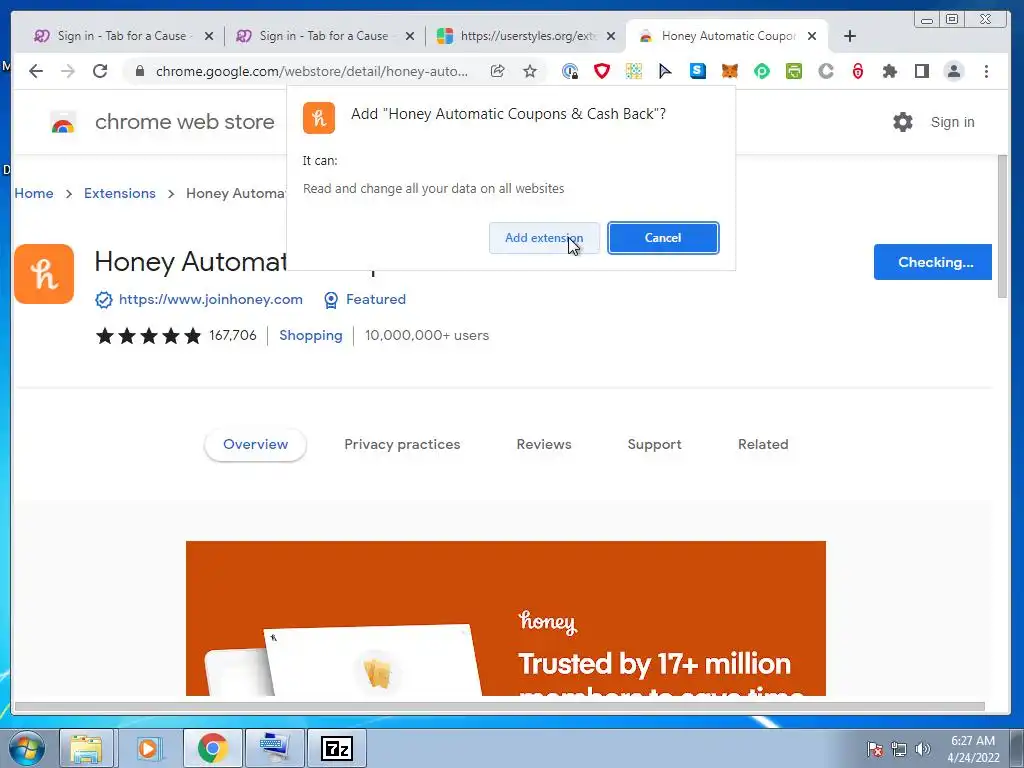1024x768 pixels.
Task: Reload the current web store page
Action: (100, 71)
